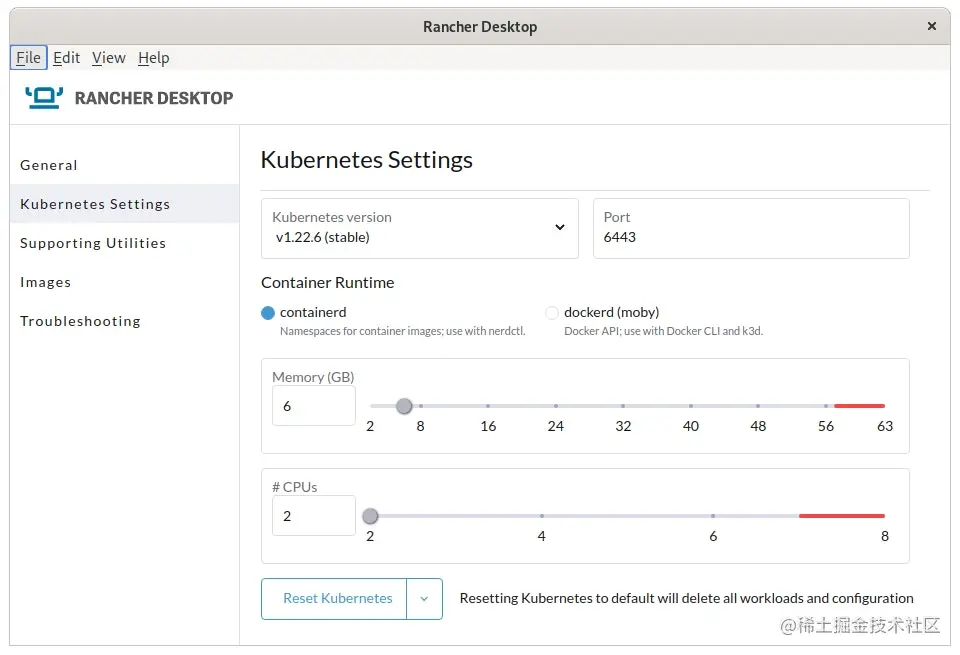Click the 'Resetting Kubernetes to default' warning text
Viewport: 960px width, 655px height.
coord(686,598)
